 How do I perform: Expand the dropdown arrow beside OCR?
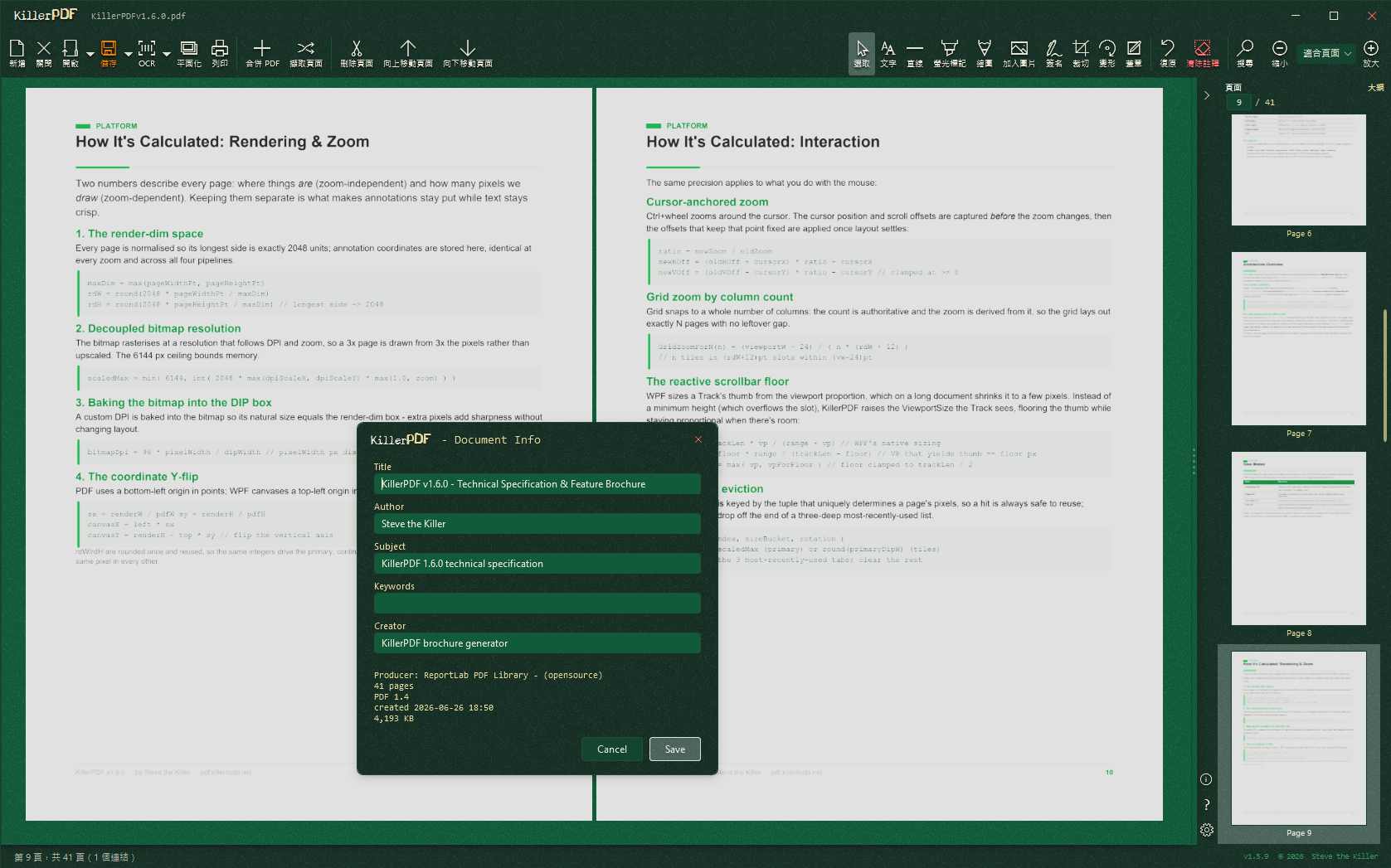(167, 54)
